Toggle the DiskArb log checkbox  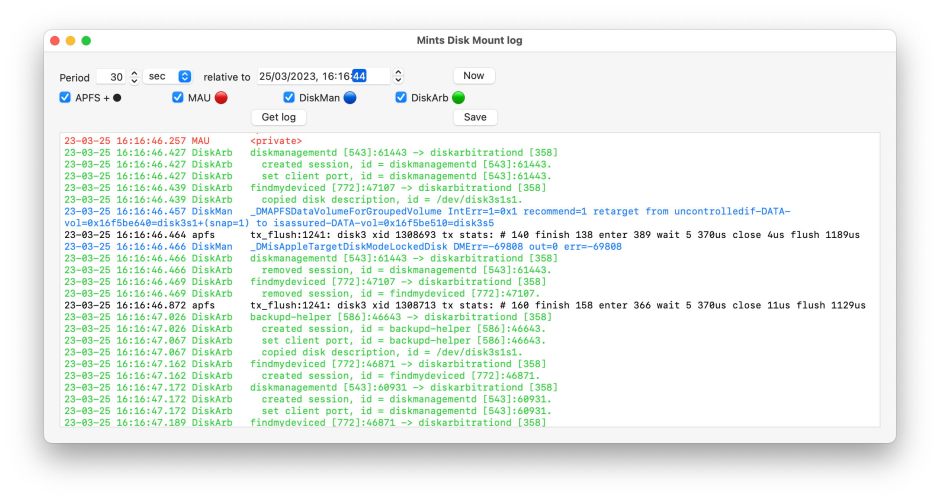click(x=401, y=98)
